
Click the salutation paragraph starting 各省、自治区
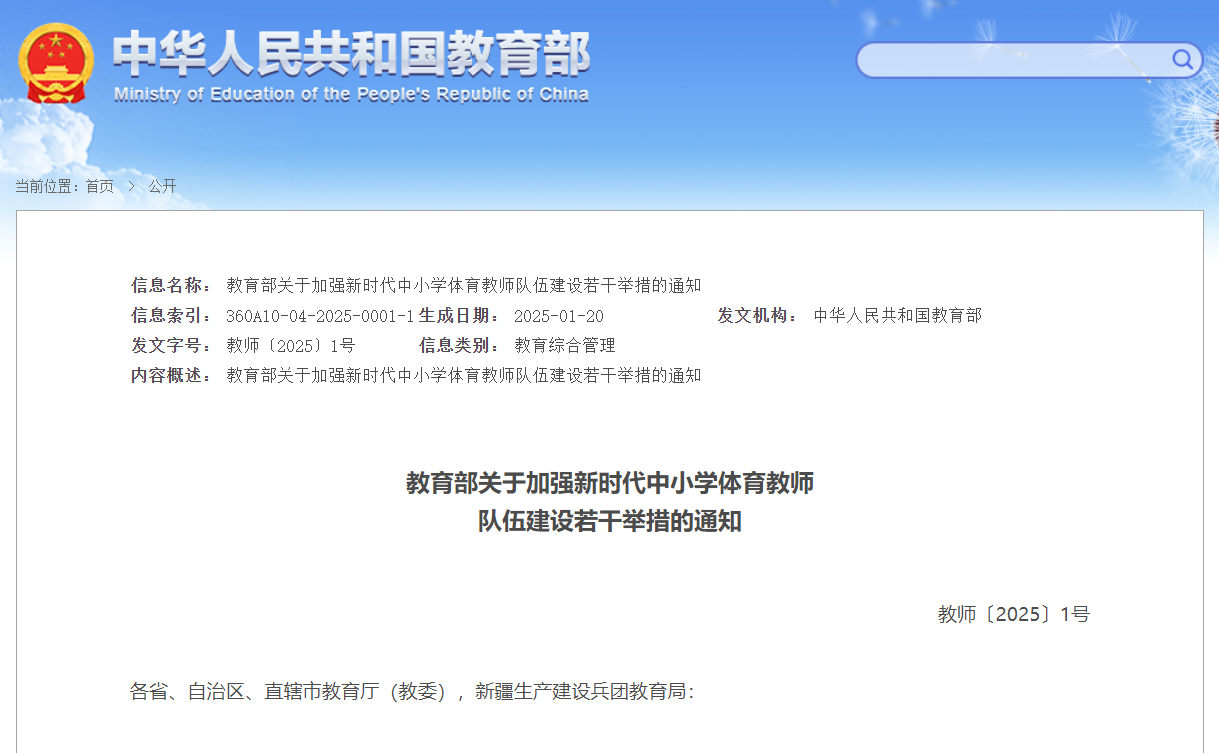[411, 691]
